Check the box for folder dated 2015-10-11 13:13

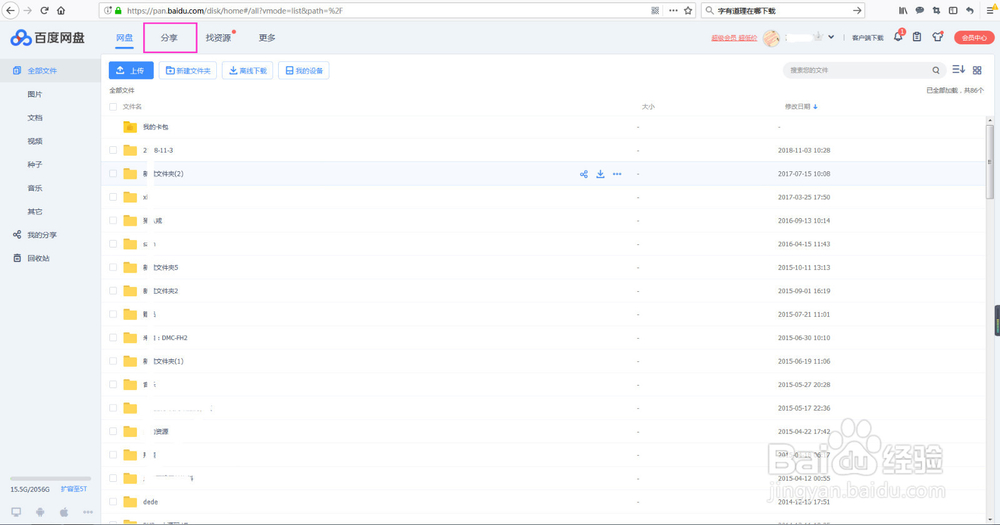(x=113, y=267)
